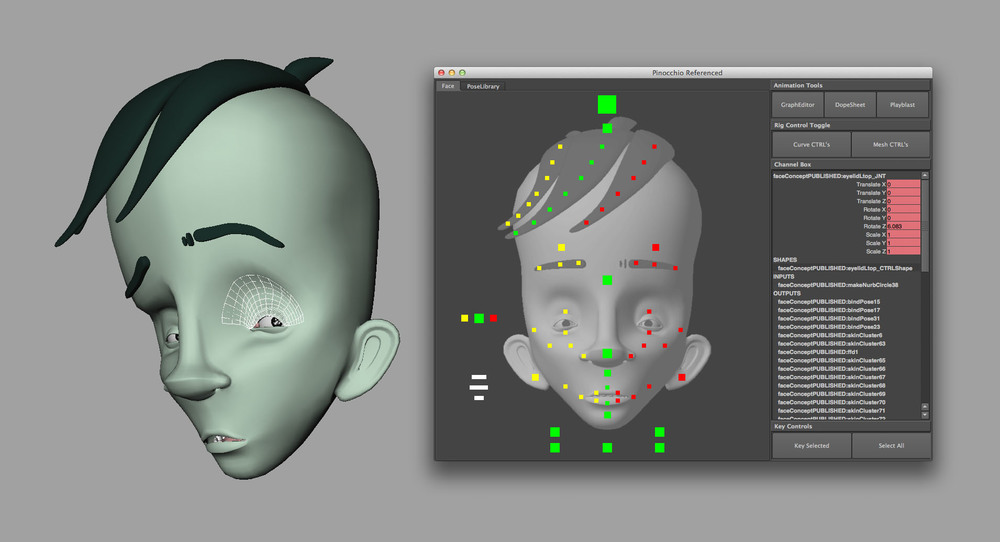The height and width of the screenshot is (542, 1000).
Task: Click the Select All button
Action: click(x=891, y=446)
